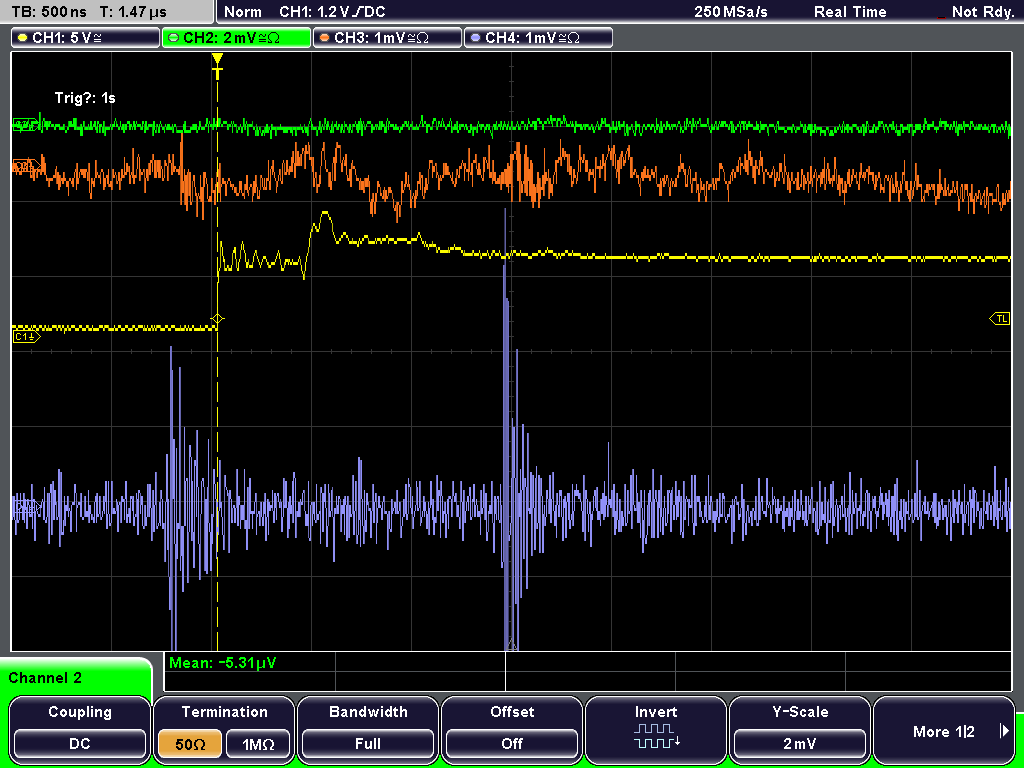Image resolution: width=1024 pixels, height=768 pixels.
Task: Open the Bandwidth Full setting
Action: 368,729
